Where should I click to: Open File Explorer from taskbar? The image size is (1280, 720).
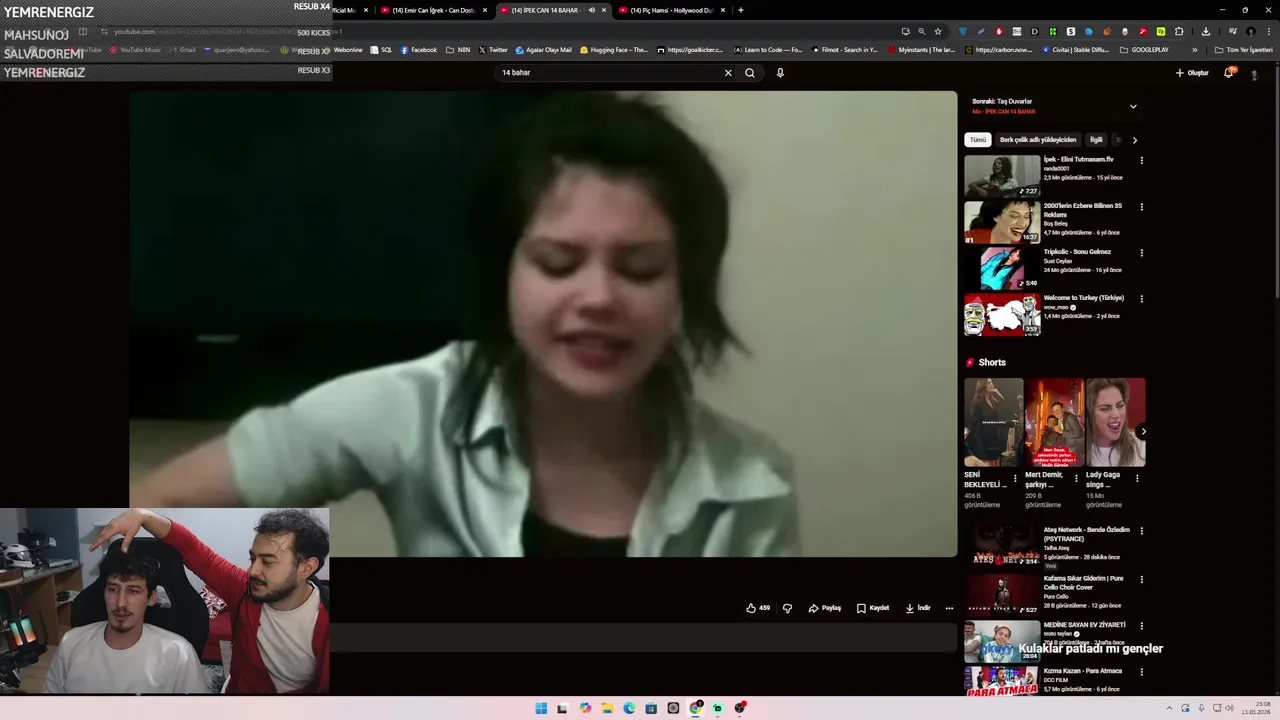click(x=607, y=708)
